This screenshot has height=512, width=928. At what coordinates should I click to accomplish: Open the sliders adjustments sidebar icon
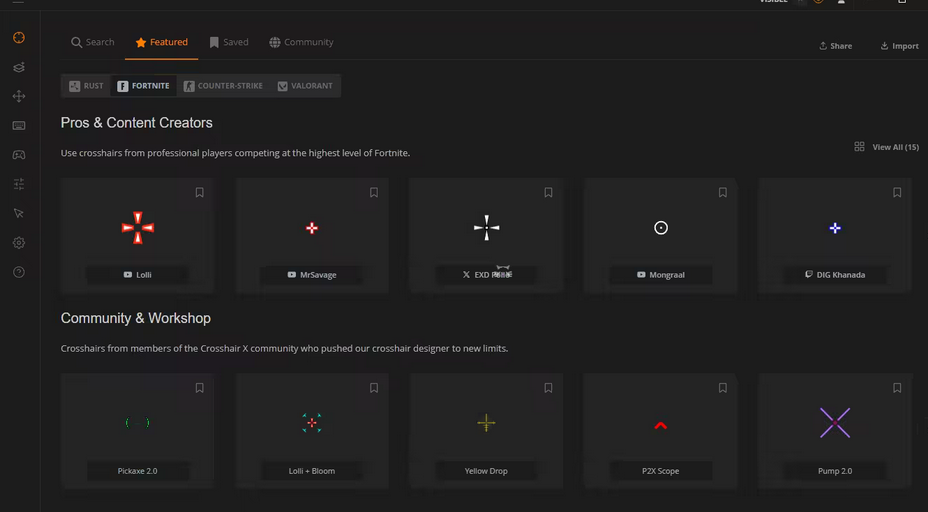coord(19,184)
